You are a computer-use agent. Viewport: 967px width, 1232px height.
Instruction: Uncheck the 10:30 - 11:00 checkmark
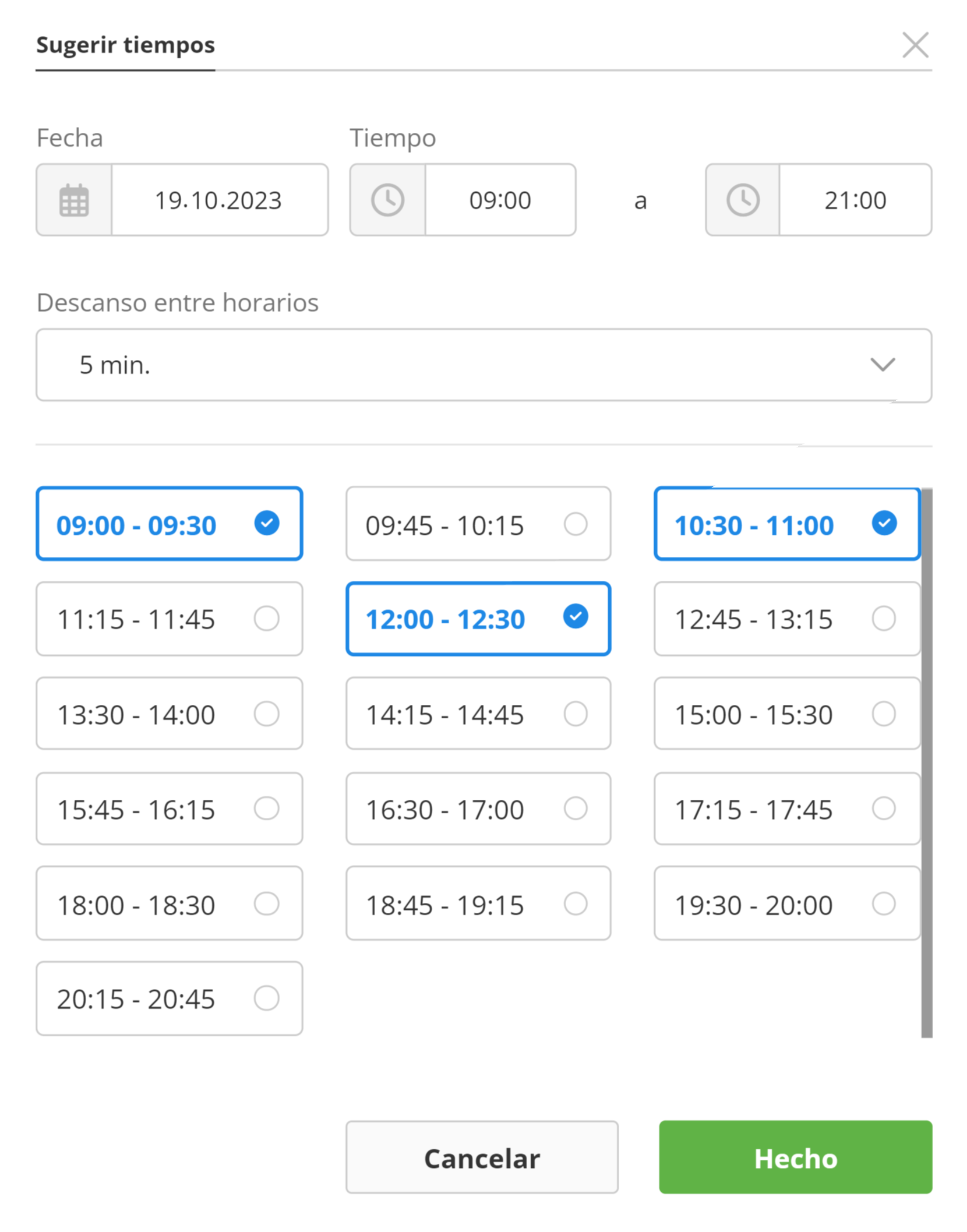click(884, 523)
